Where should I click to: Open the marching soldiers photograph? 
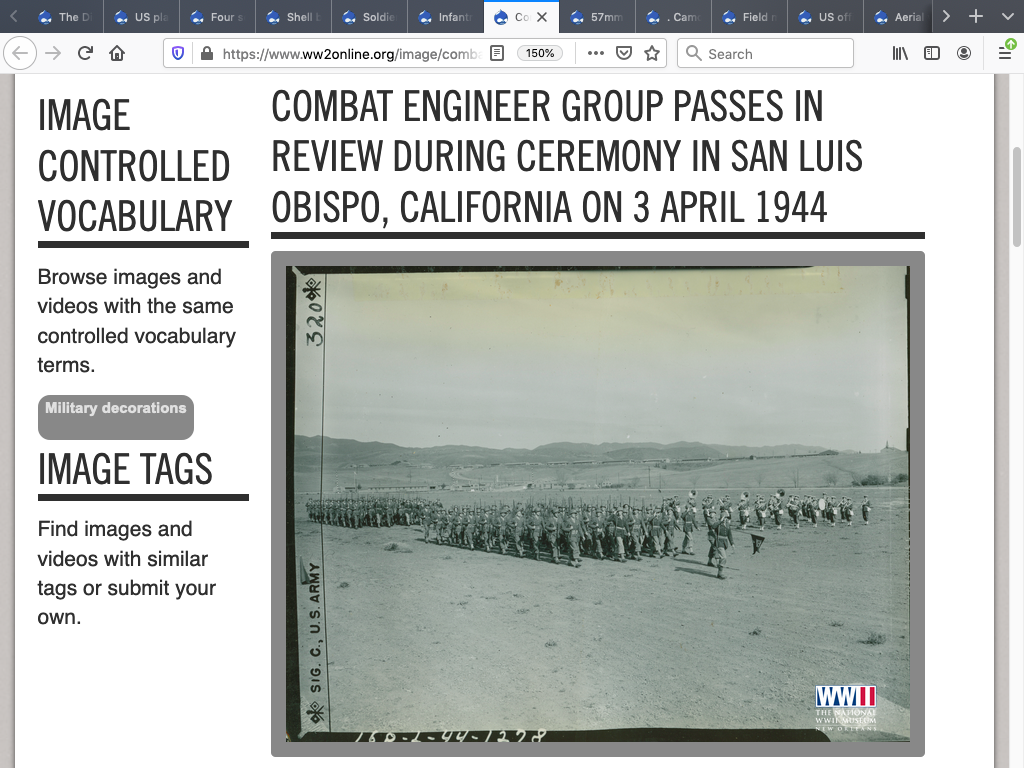(597, 503)
